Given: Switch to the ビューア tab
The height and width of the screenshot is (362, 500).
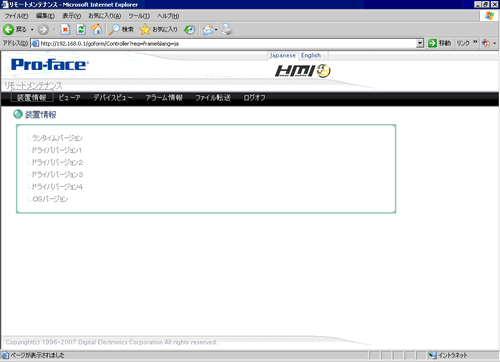Looking at the screenshot, I should click(x=69, y=98).
